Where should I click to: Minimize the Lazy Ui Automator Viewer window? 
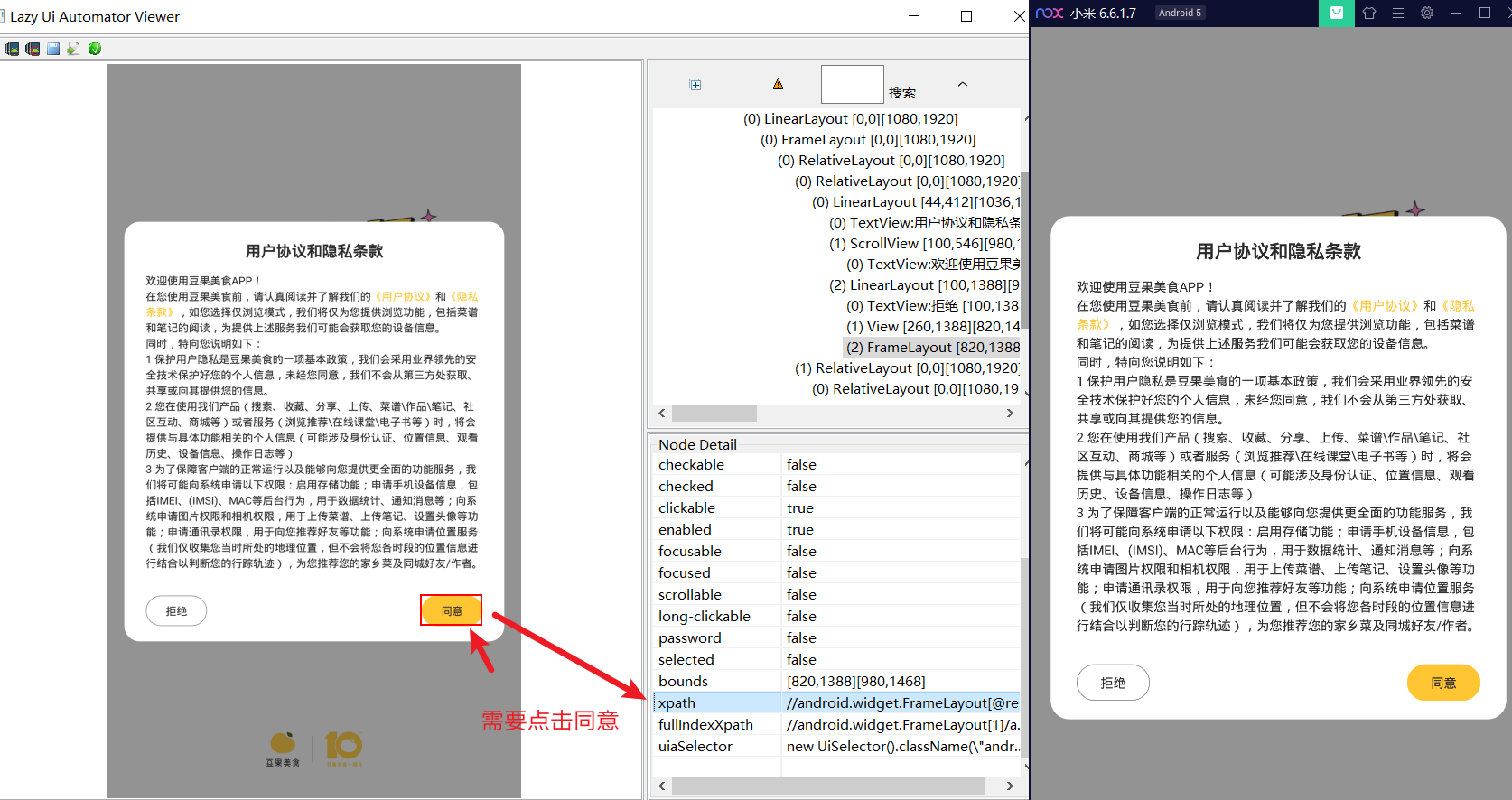(914, 16)
